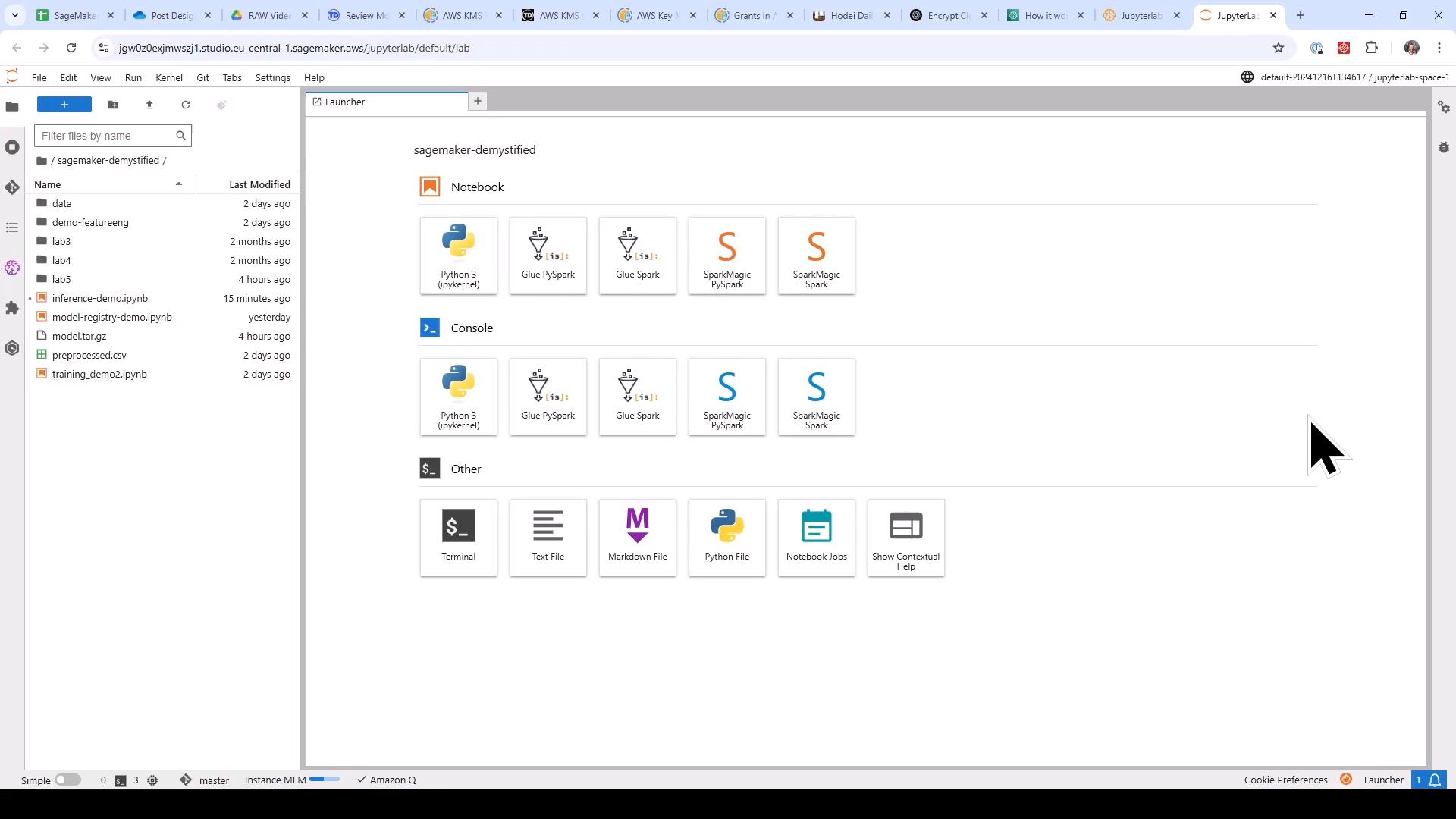Screen dimensions: 1456x819
Task: Open the Settings menu
Action: pyautogui.click(x=272, y=77)
